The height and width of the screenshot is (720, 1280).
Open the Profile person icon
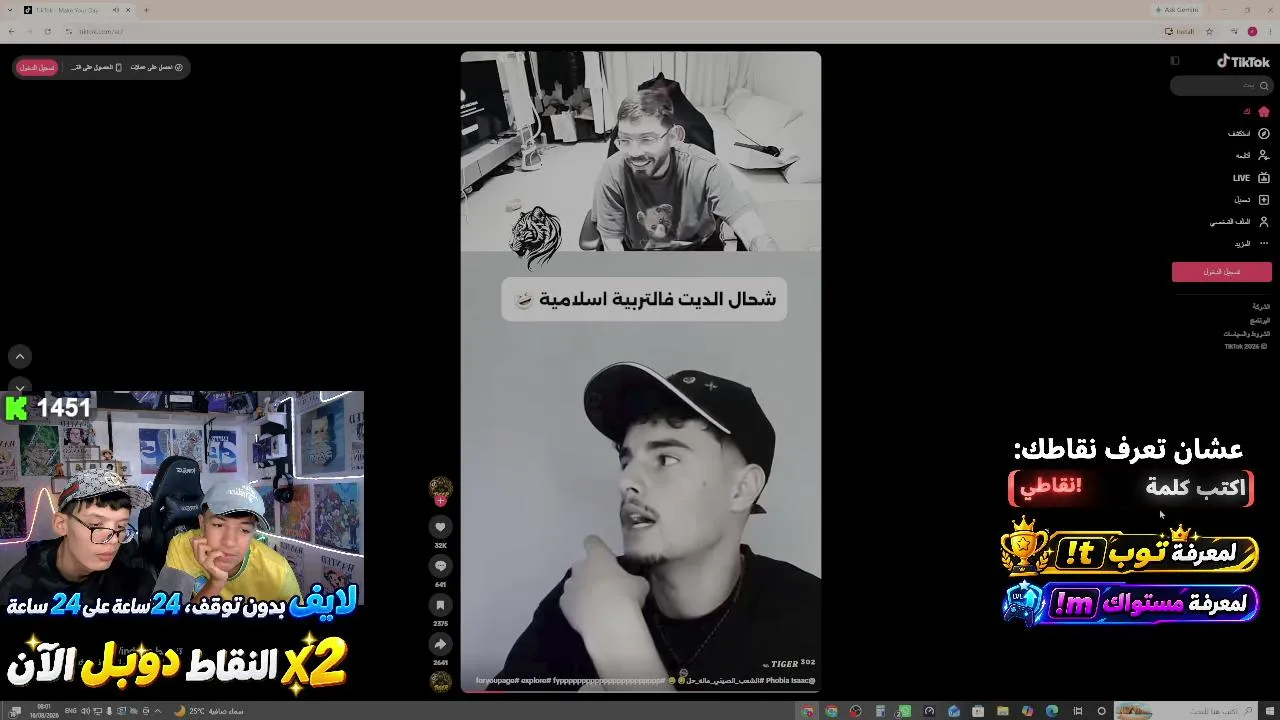click(1263, 222)
